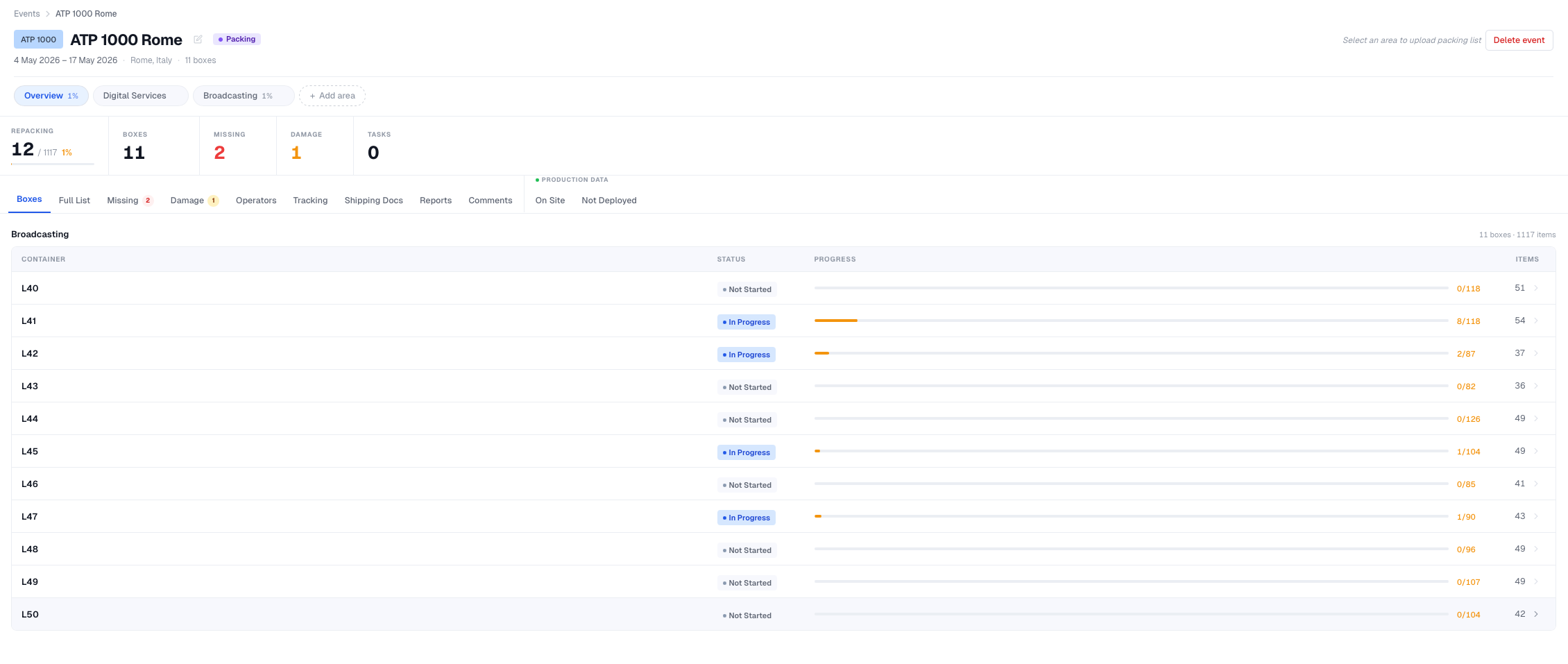The width and height of the screenshot is (1568, 664).
Task: Click the Not Started badge for L43
Action: tap(747, 387)
